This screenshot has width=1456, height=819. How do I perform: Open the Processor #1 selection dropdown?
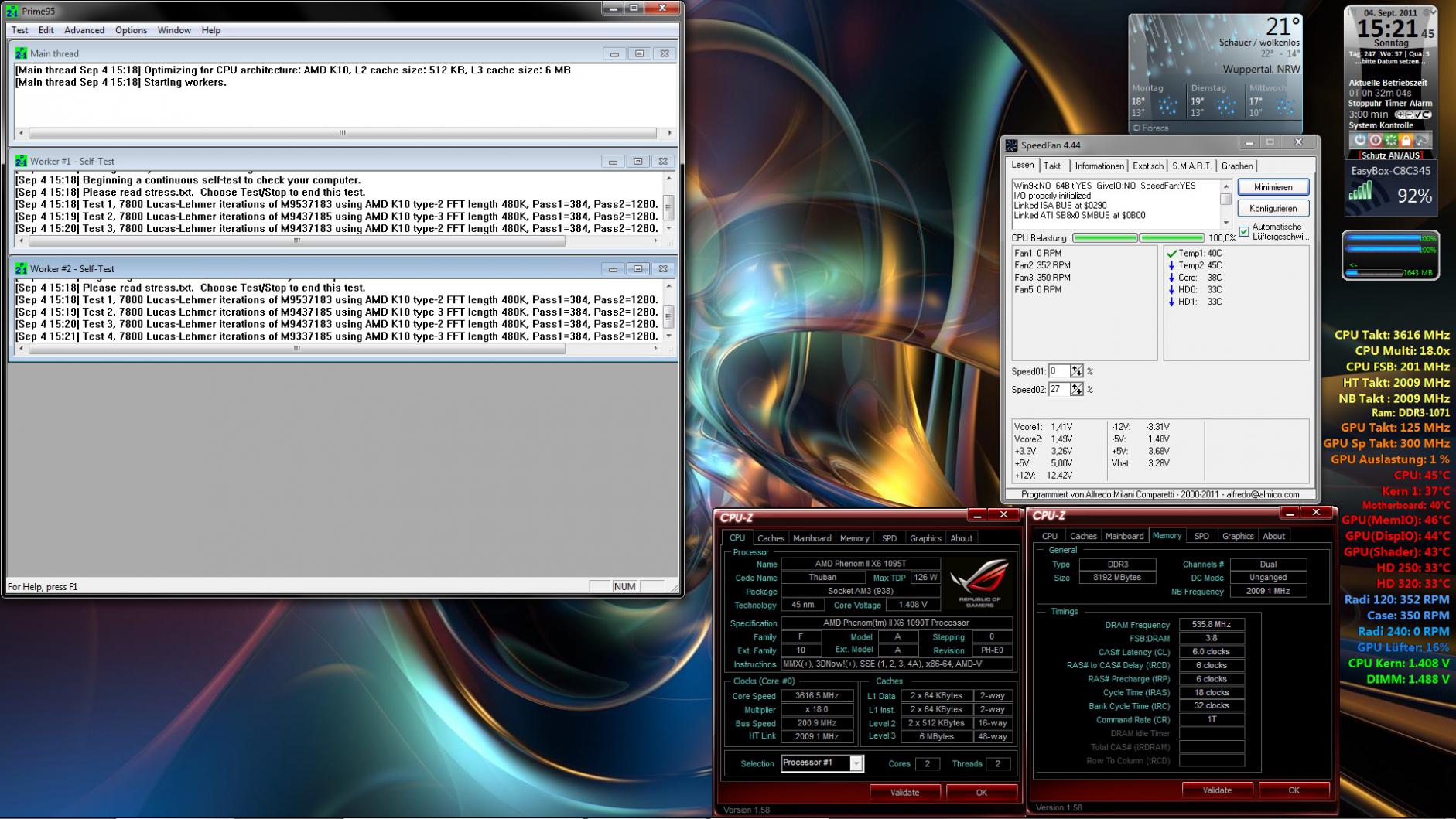pyautogui.click(x=856, y=764)
